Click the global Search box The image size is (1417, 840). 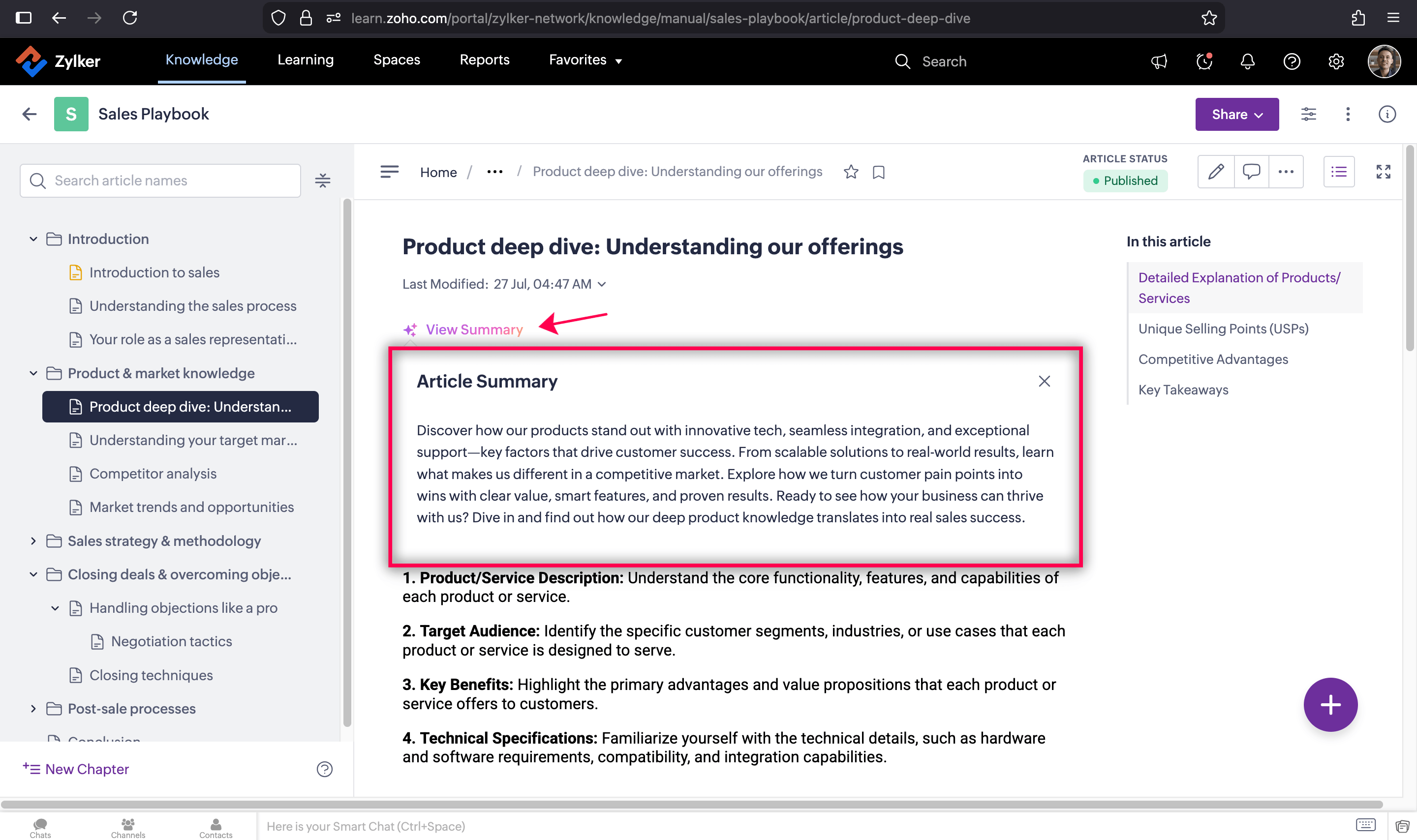(931, 61)
